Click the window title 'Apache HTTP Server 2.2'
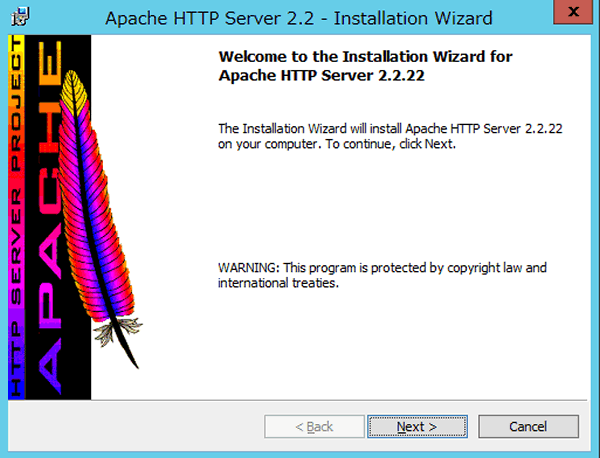600x458 pixels. tap(299, 17)
